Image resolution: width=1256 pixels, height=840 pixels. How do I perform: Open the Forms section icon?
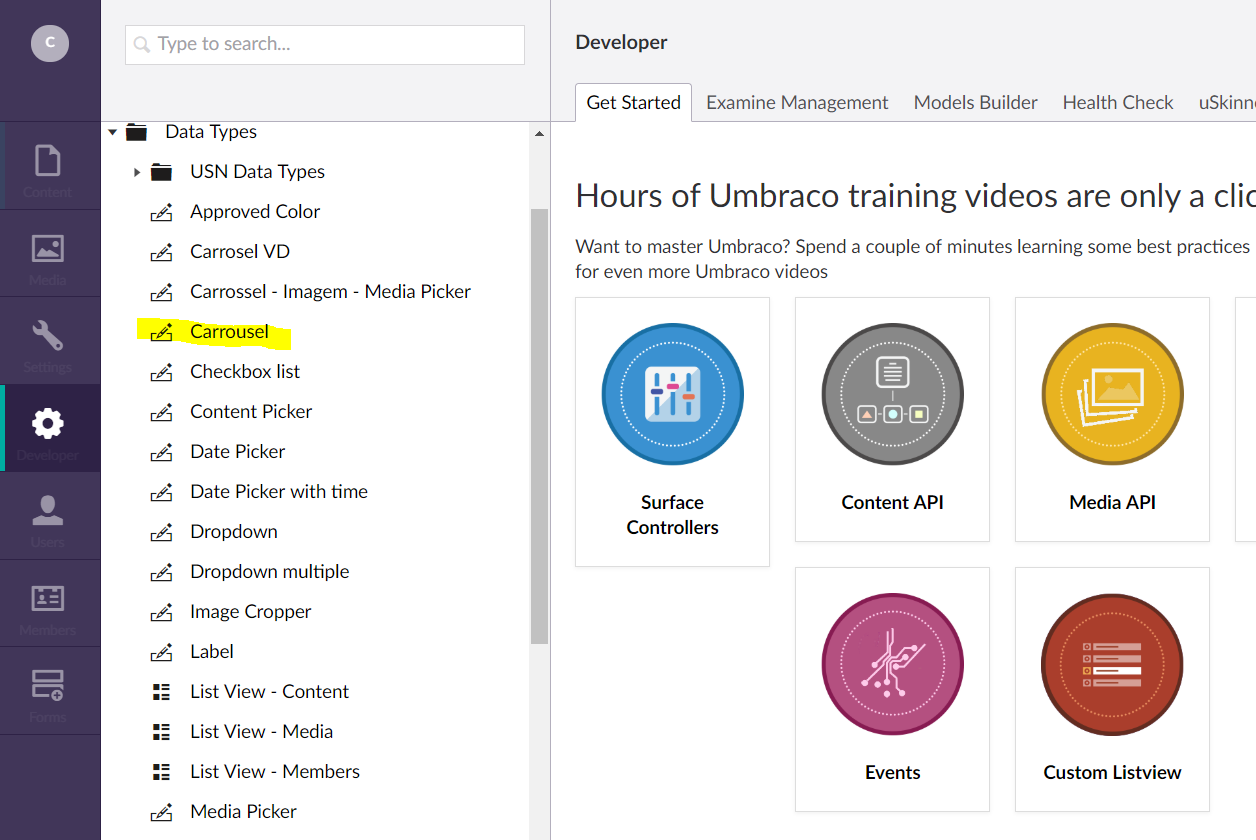coord(48,685)
